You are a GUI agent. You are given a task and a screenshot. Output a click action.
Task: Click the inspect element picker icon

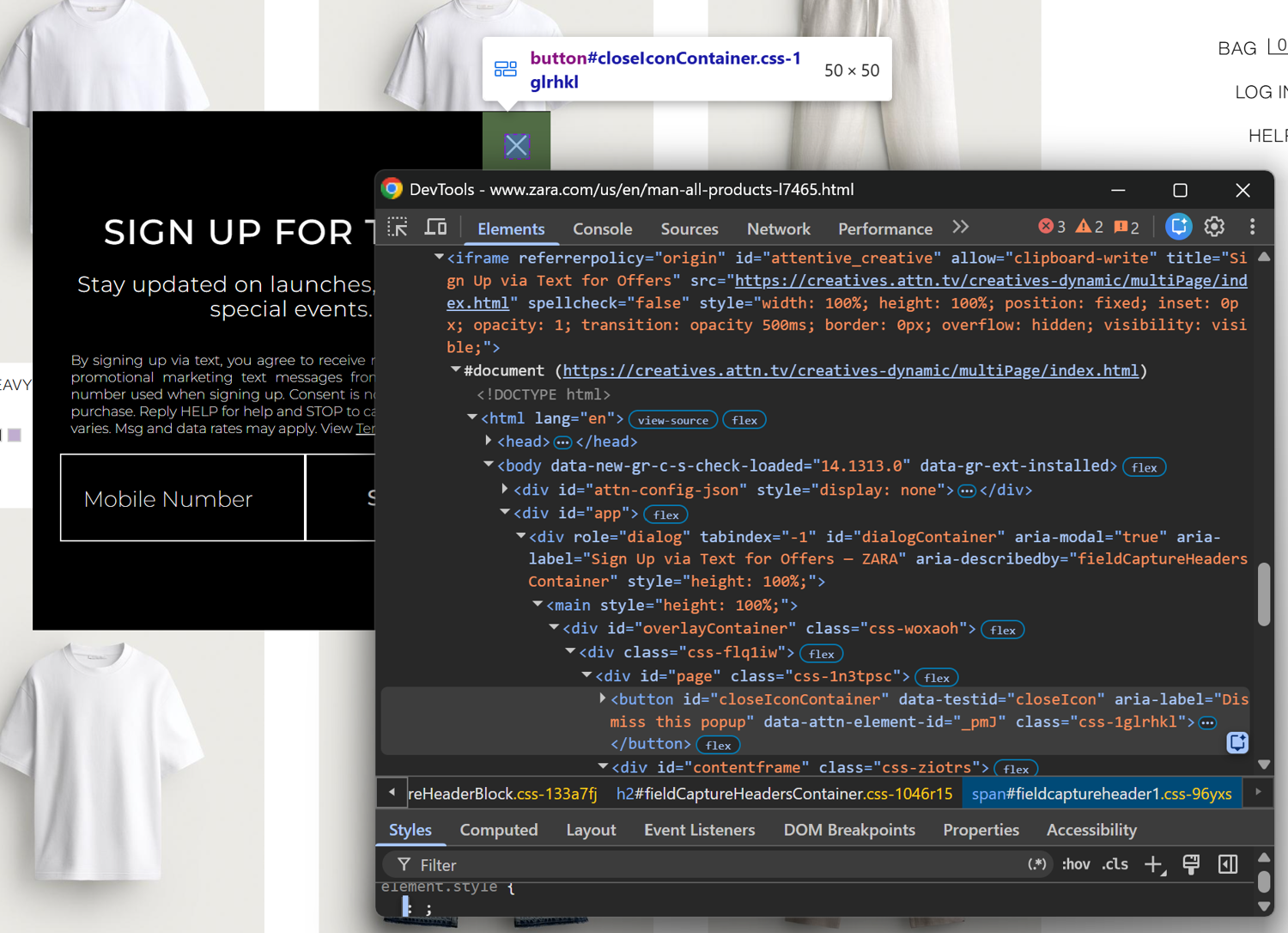point(398,228)
